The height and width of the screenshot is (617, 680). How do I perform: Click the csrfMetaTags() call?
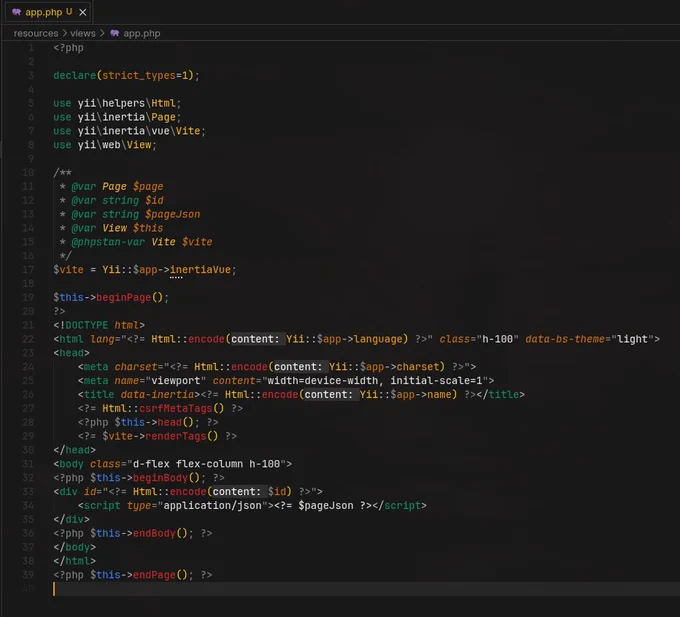(181, 408)
